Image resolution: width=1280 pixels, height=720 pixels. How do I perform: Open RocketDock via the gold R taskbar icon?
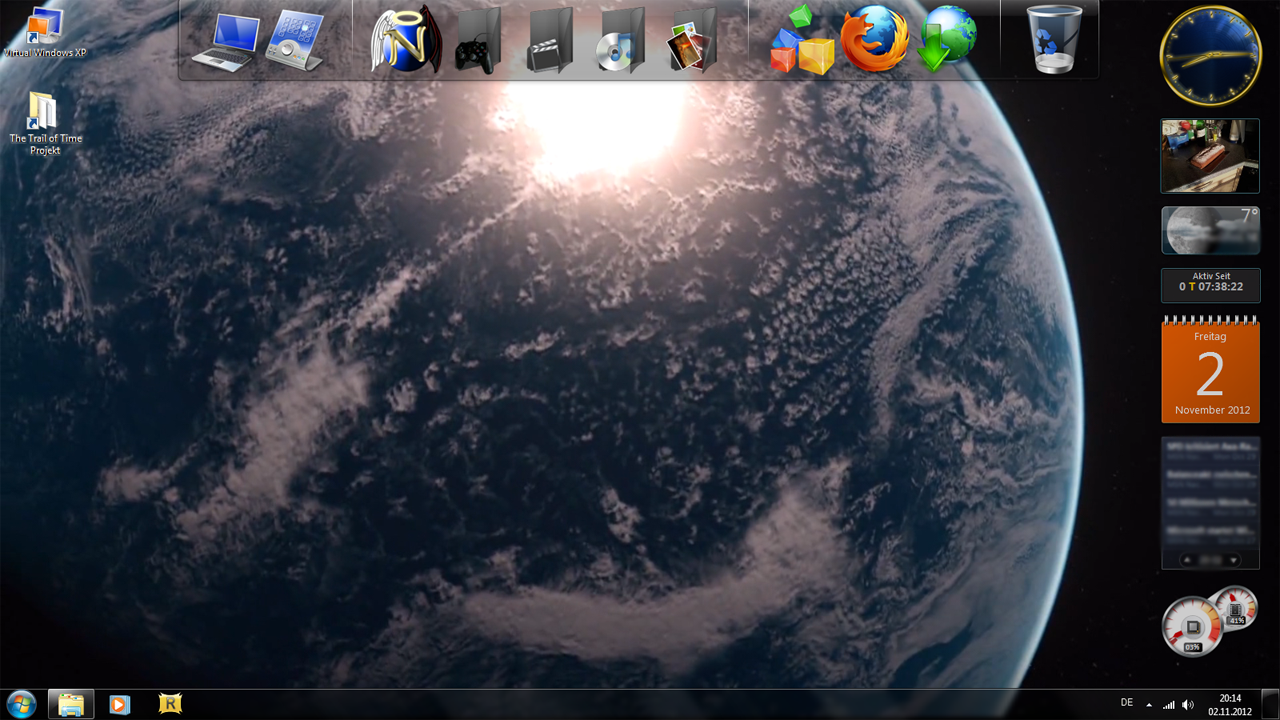[170, 704]
